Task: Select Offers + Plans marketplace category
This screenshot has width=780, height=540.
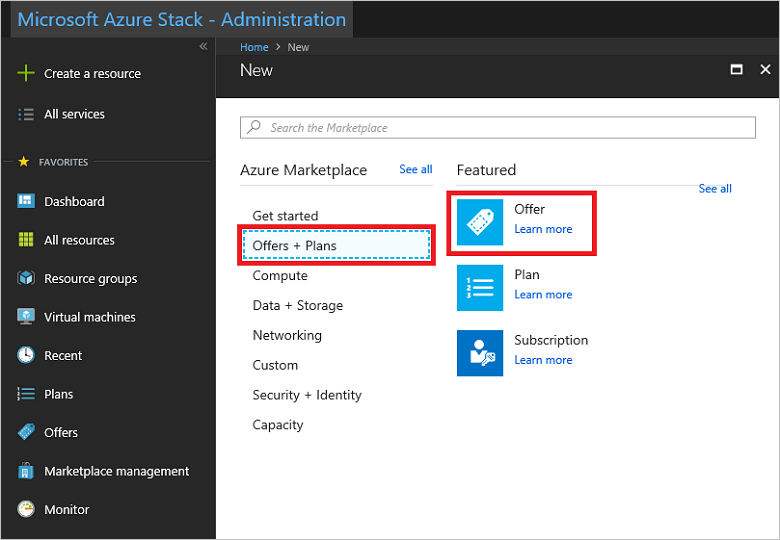Action: click(336, 246)
